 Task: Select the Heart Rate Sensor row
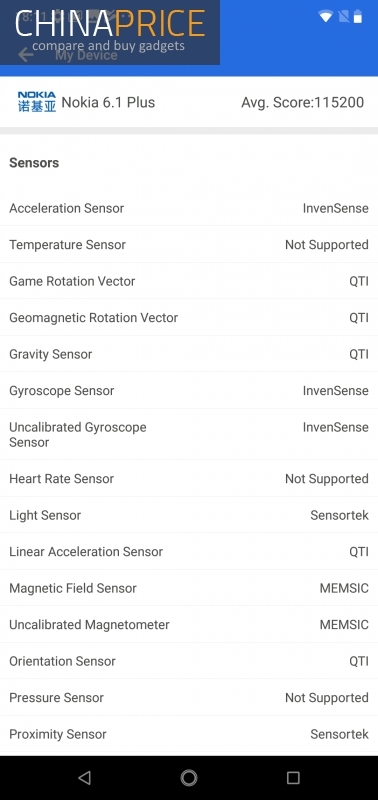(189, 479)
